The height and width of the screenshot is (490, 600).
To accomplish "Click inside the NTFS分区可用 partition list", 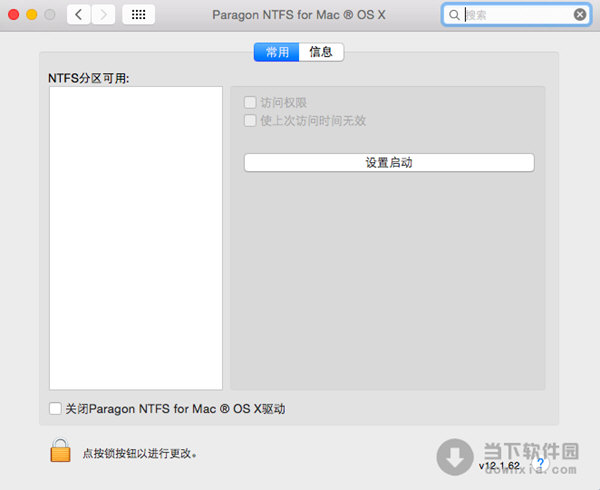I will (136, 238).
